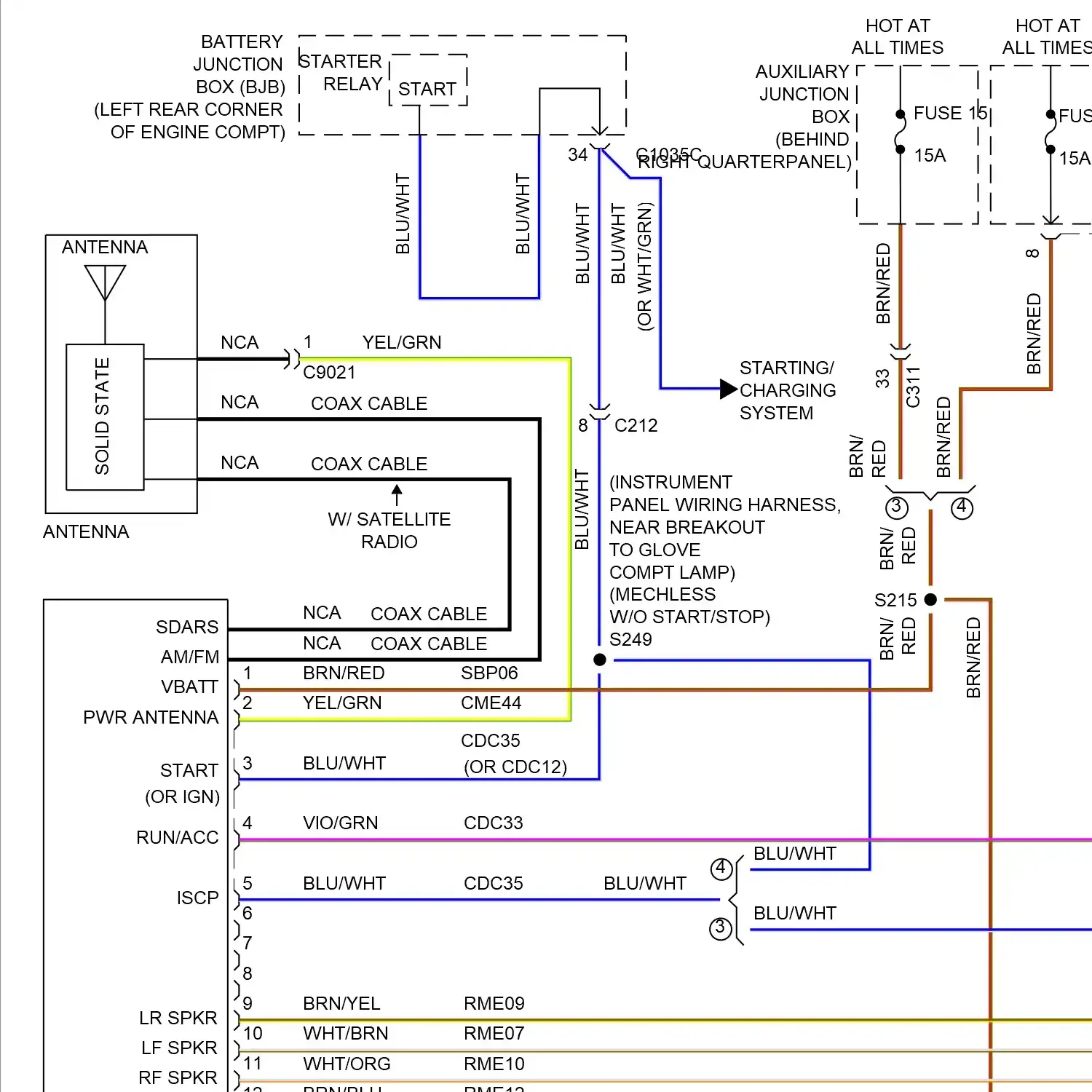Click the ISCP pin label
This screenshot has height=1092, width=1092.
click(197, 898)
